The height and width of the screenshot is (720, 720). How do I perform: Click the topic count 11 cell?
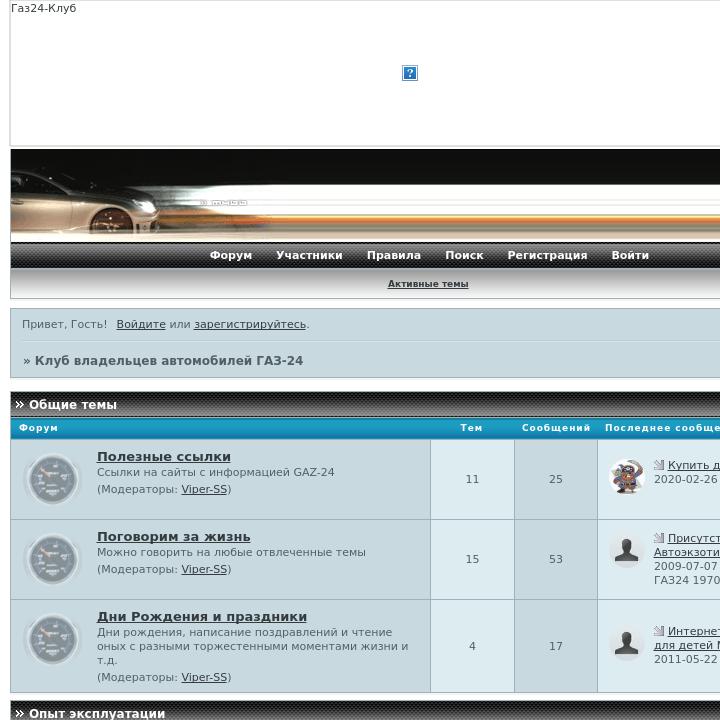pos(472,479)
